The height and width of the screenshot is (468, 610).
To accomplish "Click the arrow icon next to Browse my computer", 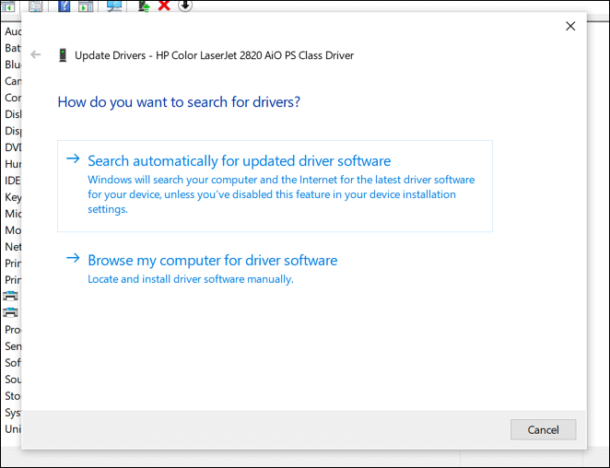I will pyautogui.click(x=73, y=258).
